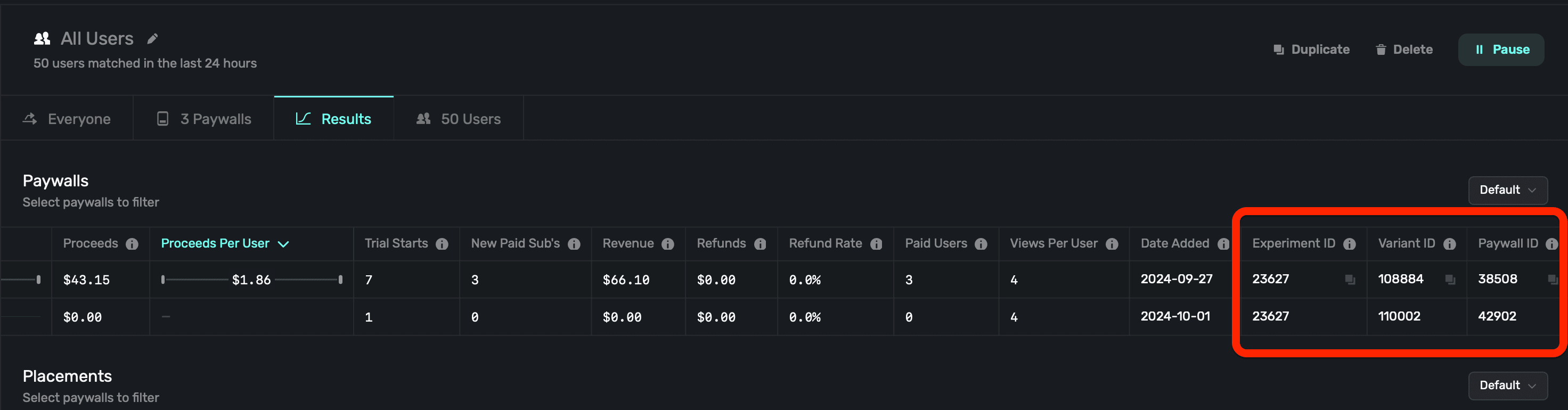Click the Paid Users info icon

pos(981,244)
